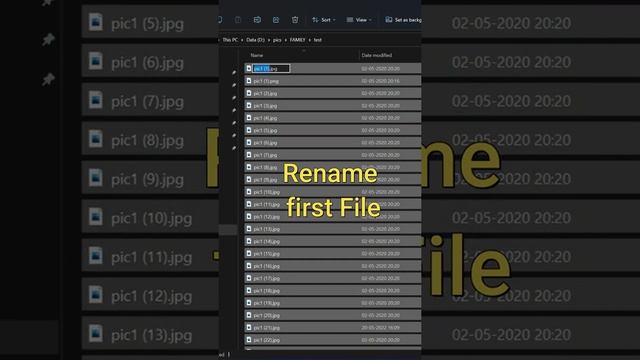Expand the breadcrumb chevron after Data (D:)
640x360 pixels.
click(269, 40)
